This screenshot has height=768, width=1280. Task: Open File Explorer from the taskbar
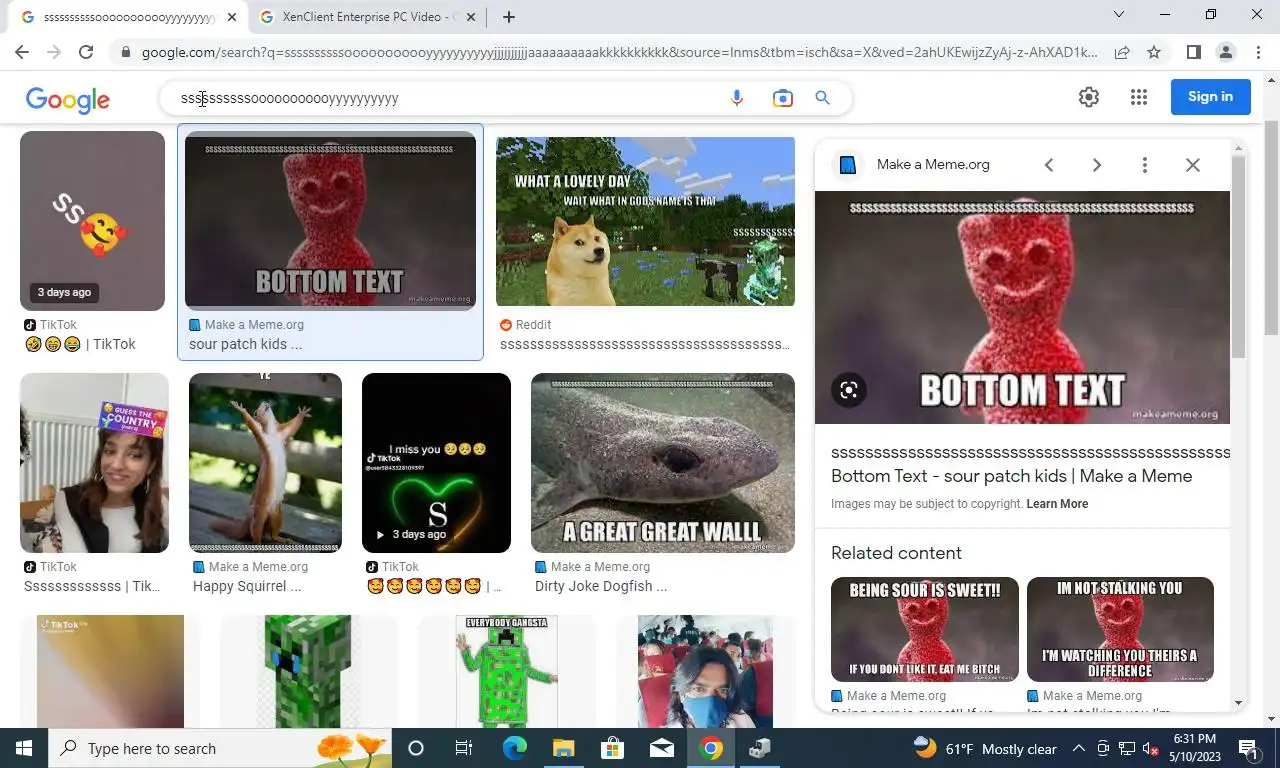click(x=563, y=748)
